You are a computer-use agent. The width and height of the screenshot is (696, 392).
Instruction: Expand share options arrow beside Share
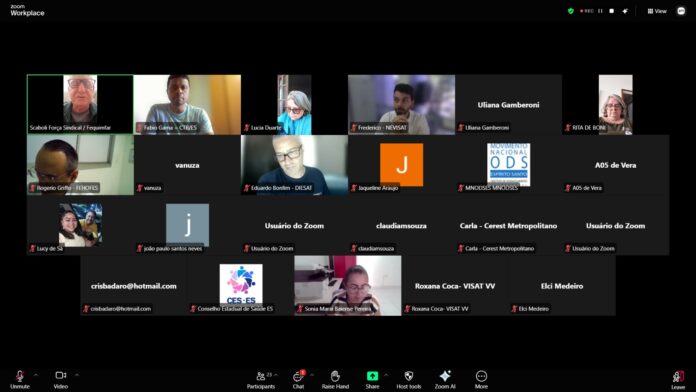pos(386,376)
